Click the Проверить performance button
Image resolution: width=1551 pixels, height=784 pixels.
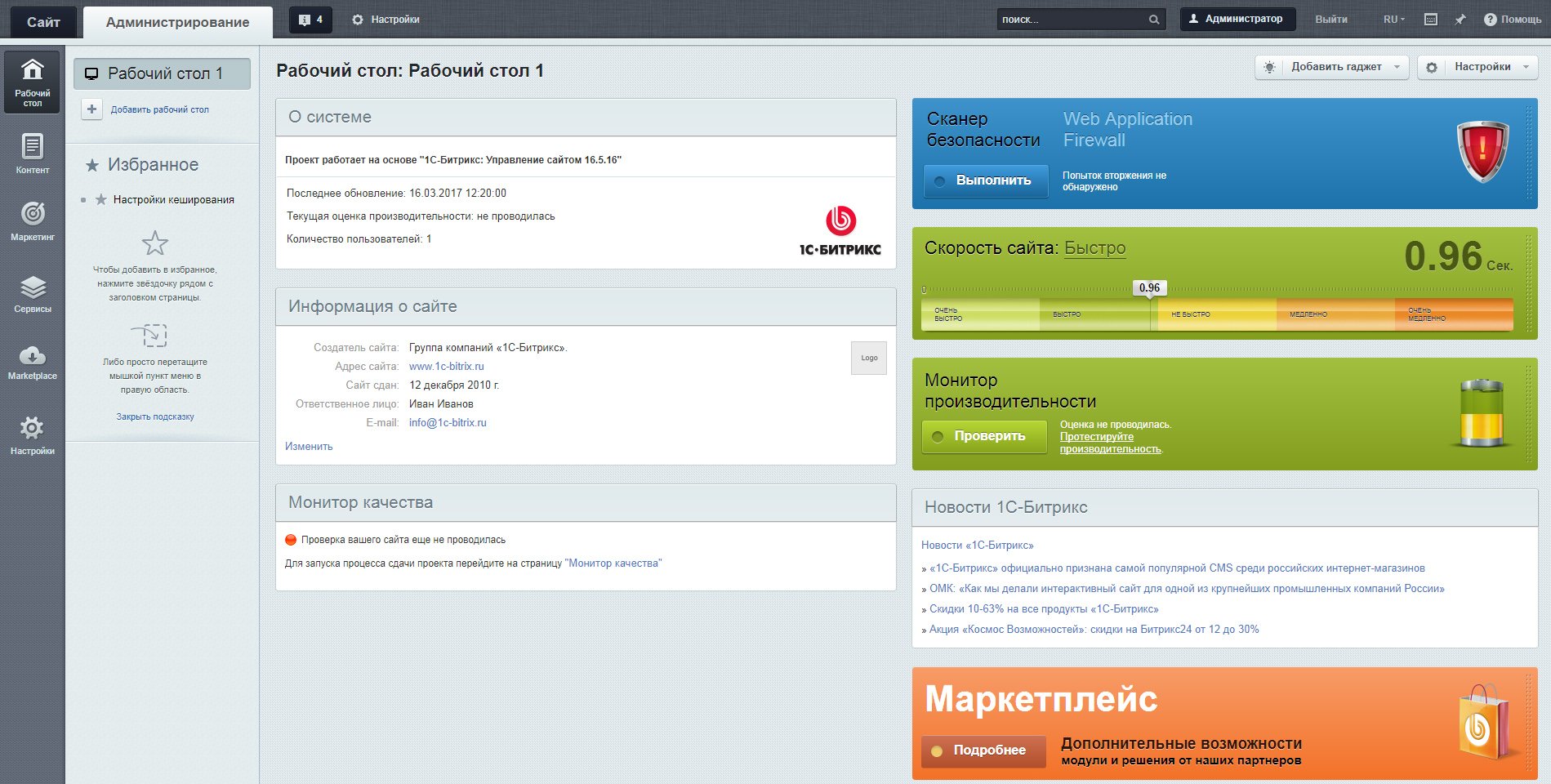[984, 436]
